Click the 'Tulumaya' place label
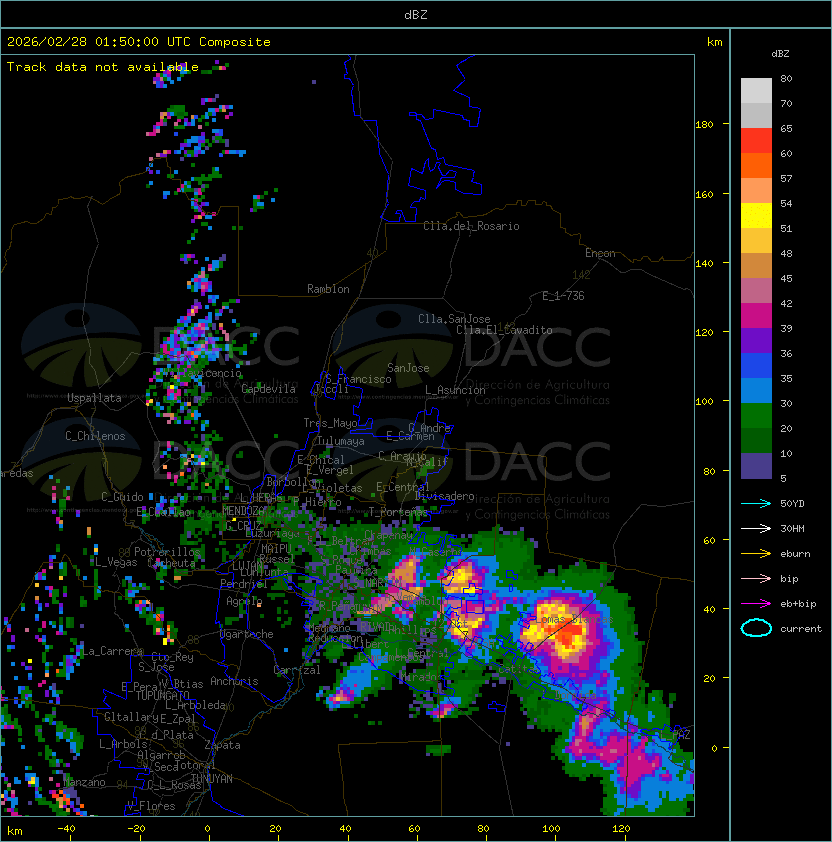Viewport: 832px width, 842px height. [341, 441]
